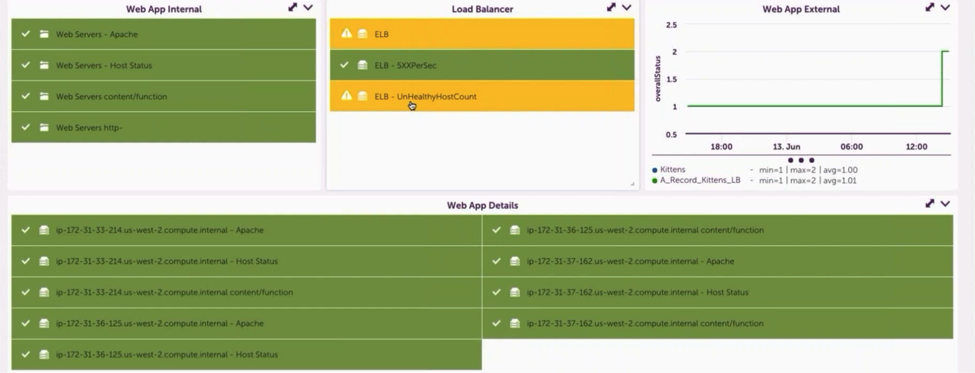Click the server icon beside ELB - UnHealthyHostCount
This screenshot has height=373, width=975.
tap(363, 96)
